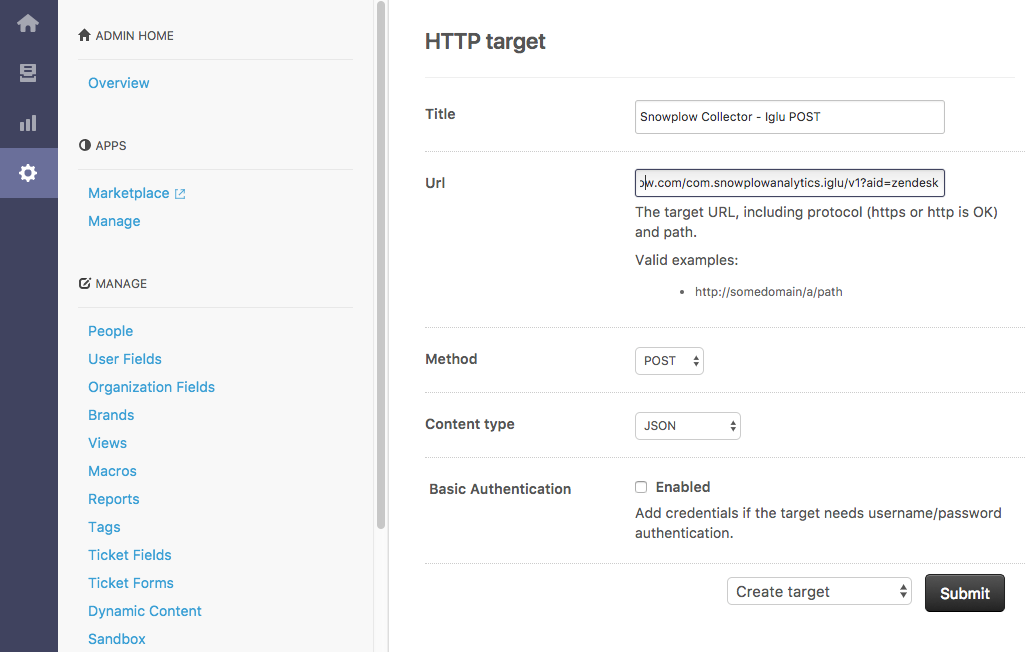Select Ticket Fields in the Manage menu
The height and width of the screenshot is (652, 1028).
130,555
